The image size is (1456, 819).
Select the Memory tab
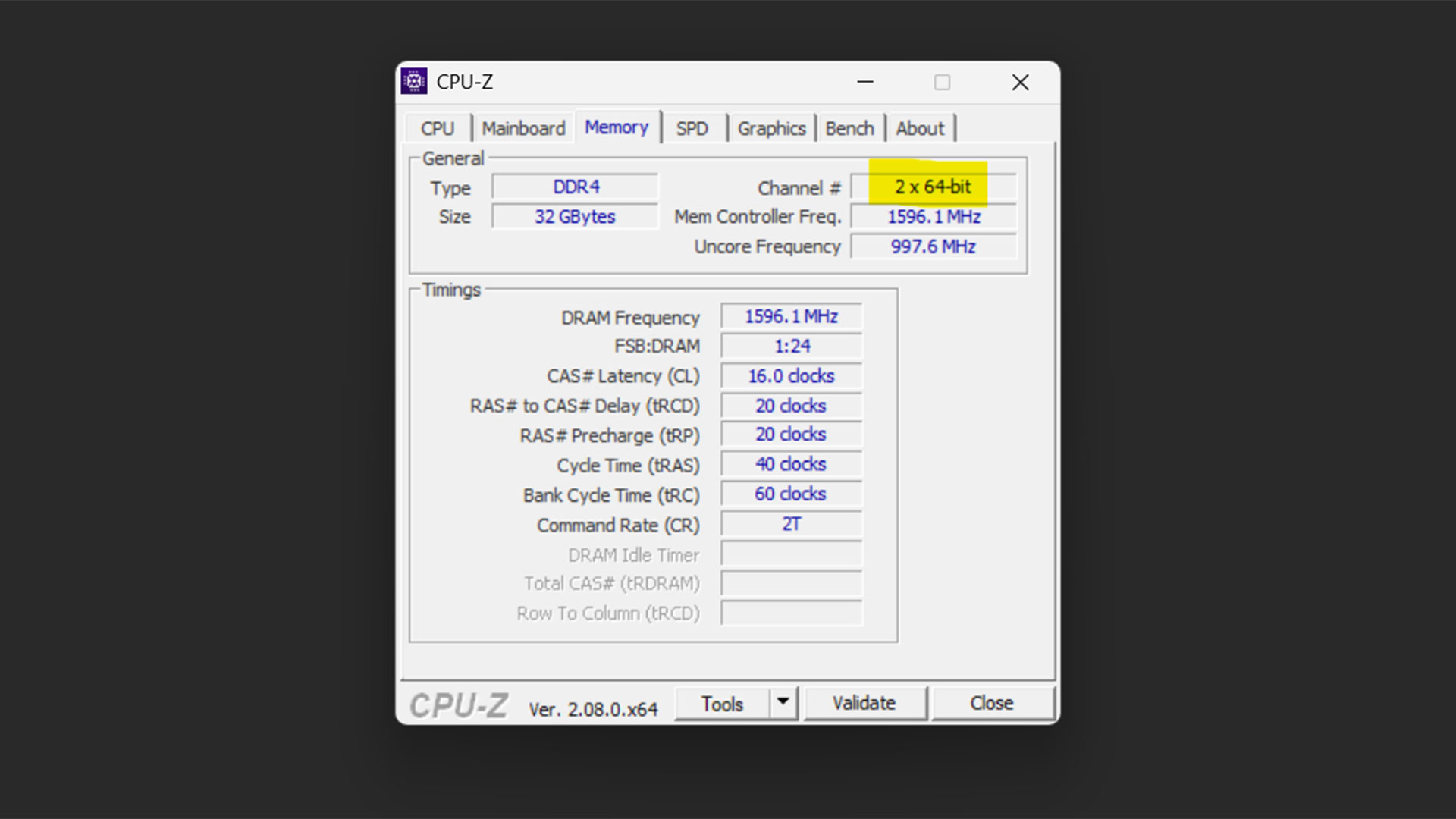point(617,127)
